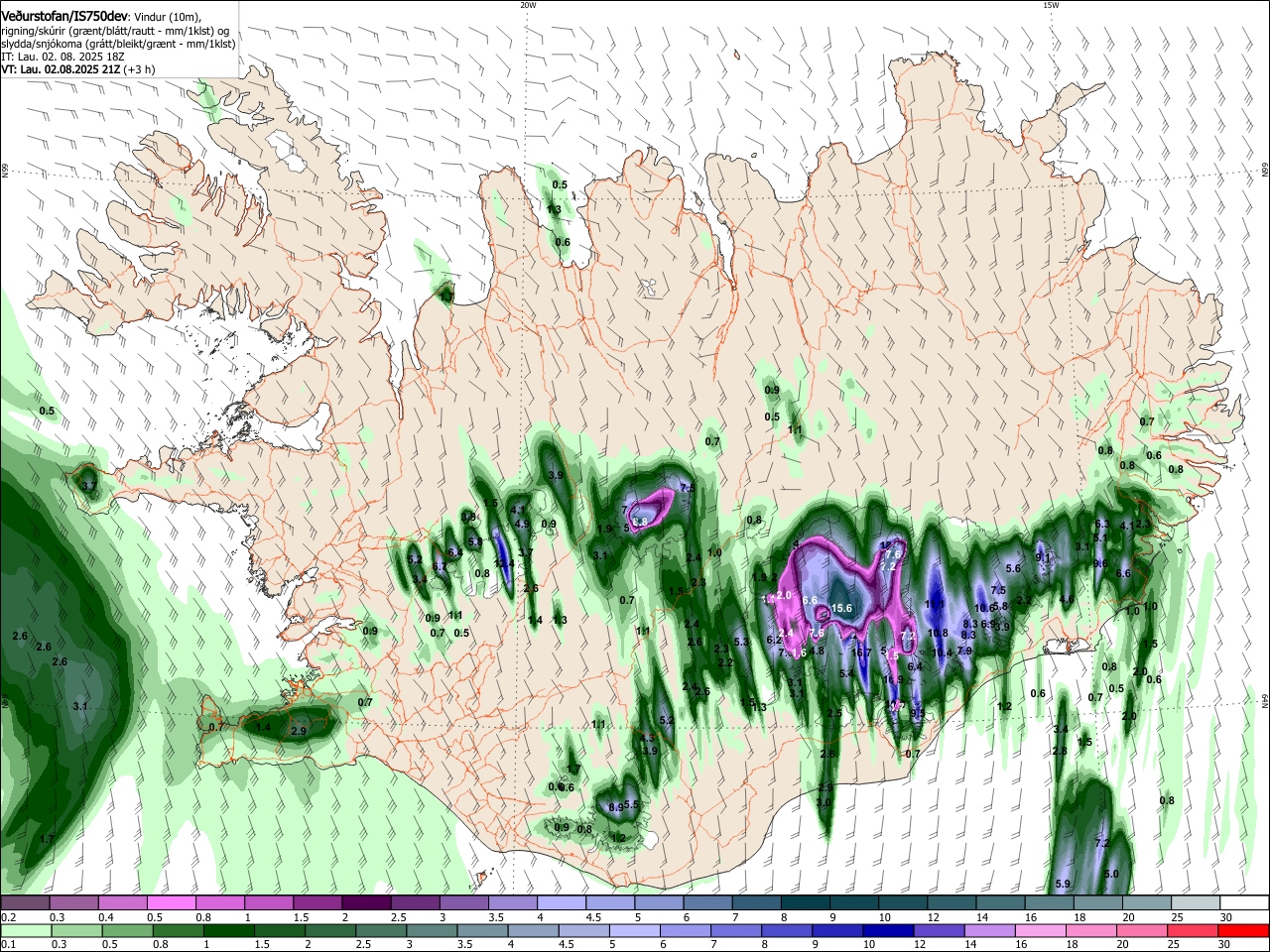Click the 10.6 precipitation value
The height and width of the screenshot is (952, 1270).
pos(984,608)
